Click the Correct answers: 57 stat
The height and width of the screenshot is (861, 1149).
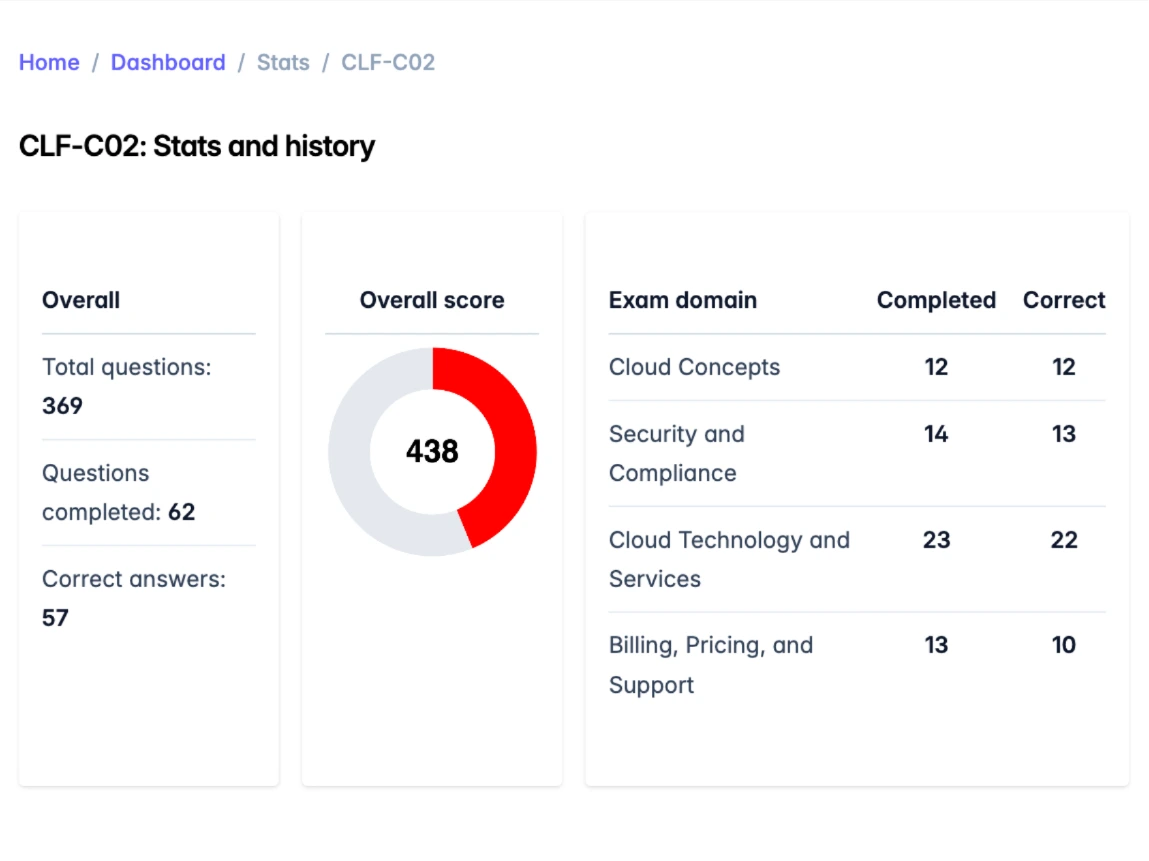134,598
